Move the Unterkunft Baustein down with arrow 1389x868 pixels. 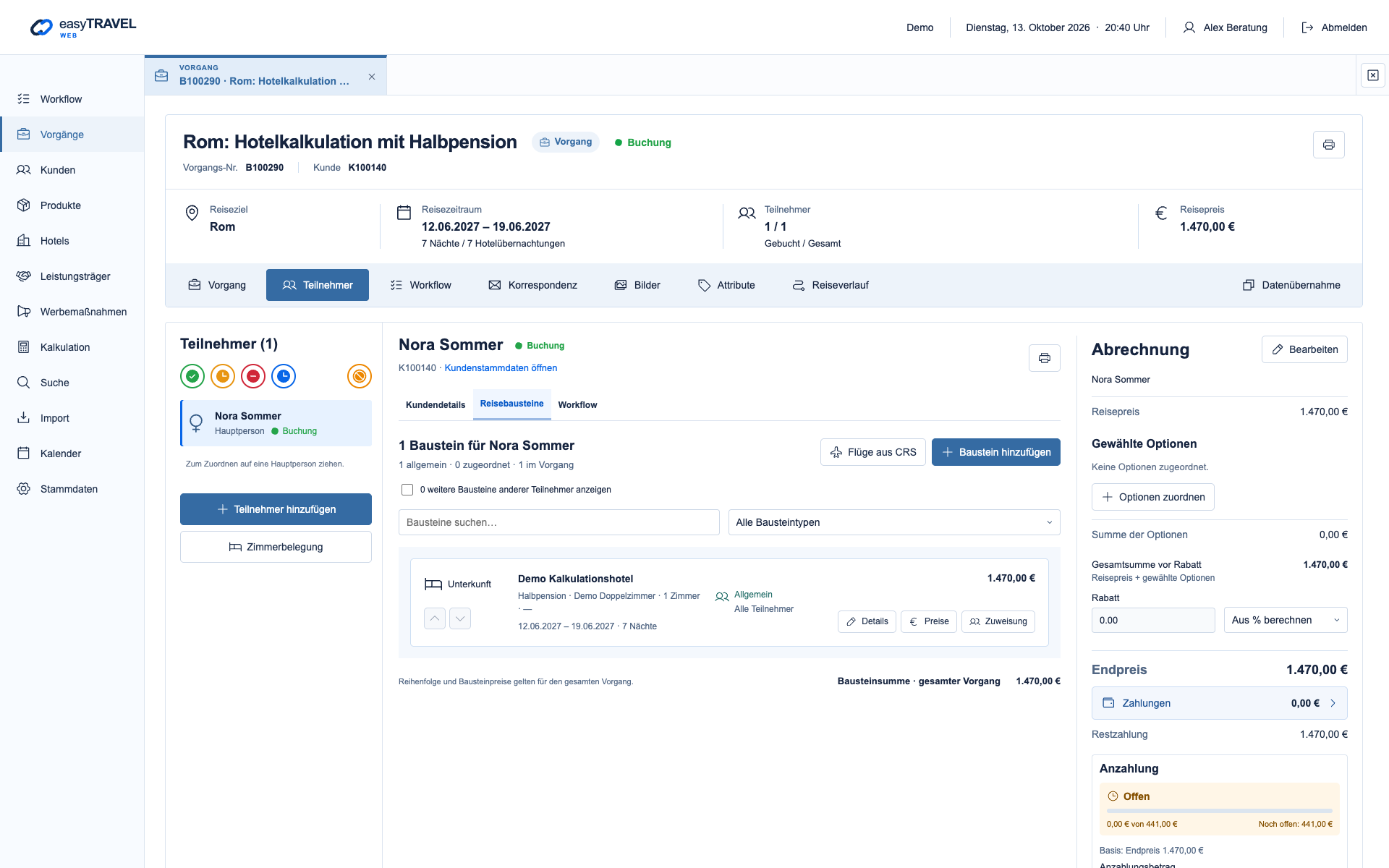[x=460, y=618]
